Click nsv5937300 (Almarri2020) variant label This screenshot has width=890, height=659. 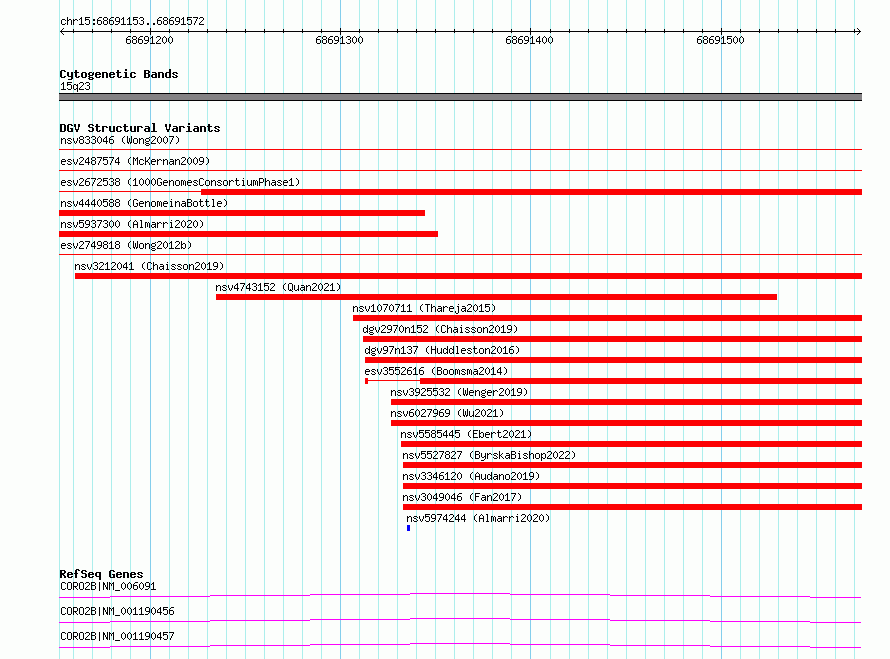(x=132, y=224)
